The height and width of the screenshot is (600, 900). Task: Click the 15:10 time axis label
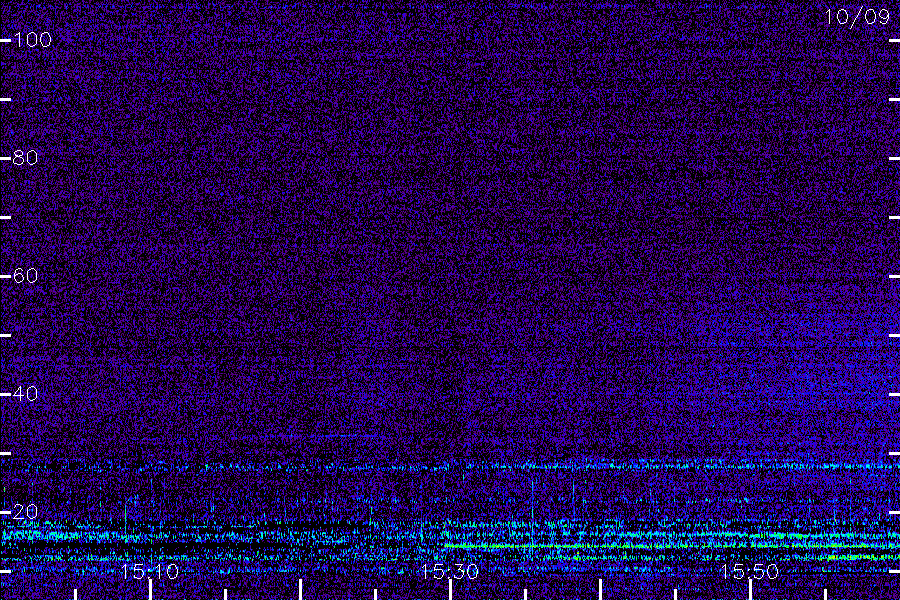[150, 571]
